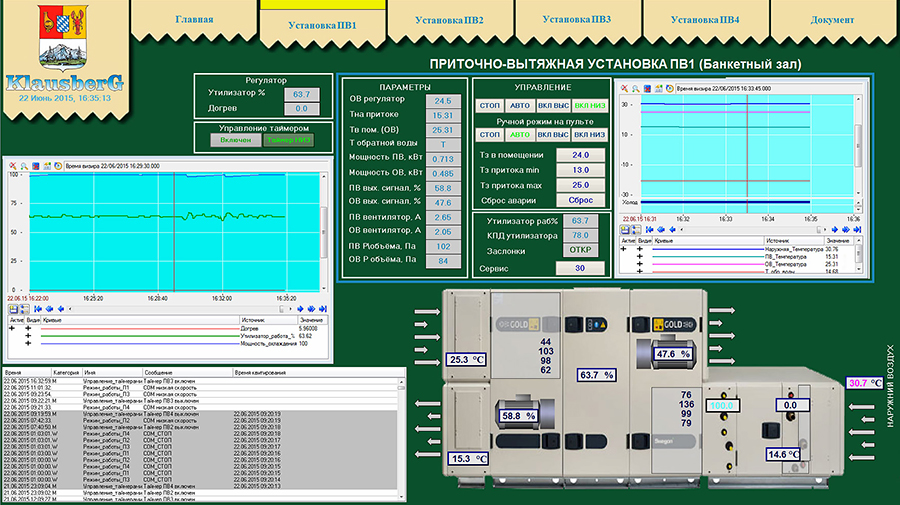Viewport: 900px width, 505px height.
Task: Click vertical scrollbar of utilizer trend chart
Action: click(324, 232)
